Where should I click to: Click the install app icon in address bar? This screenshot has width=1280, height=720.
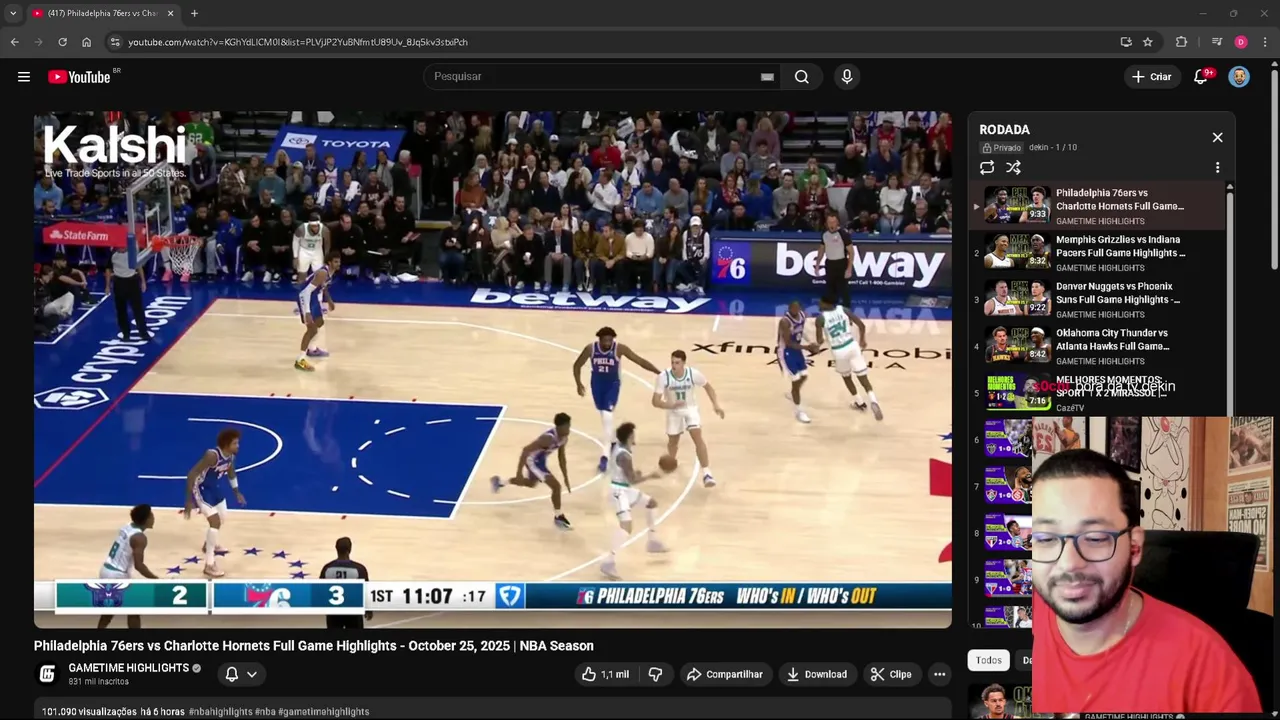[1126, 42]
